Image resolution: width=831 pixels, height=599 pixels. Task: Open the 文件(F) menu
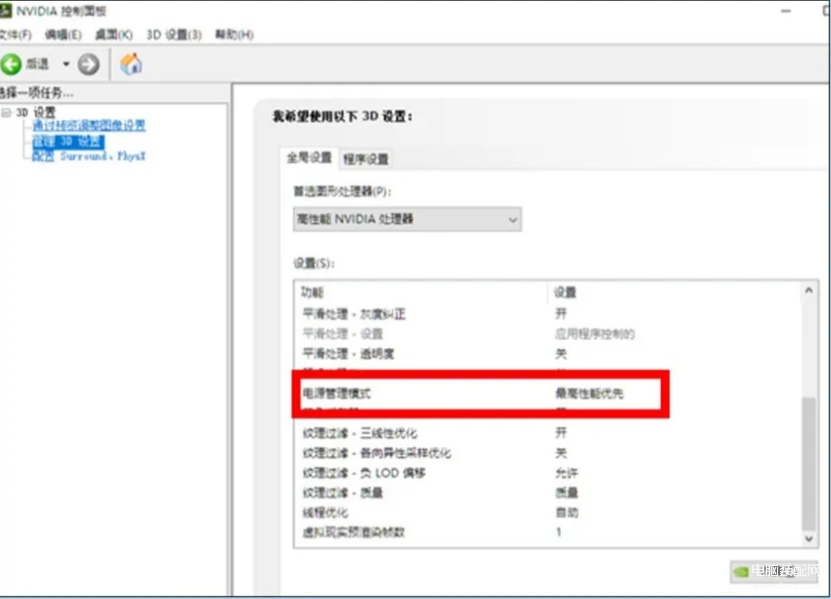pyautogui.click(x=15, y=34)
